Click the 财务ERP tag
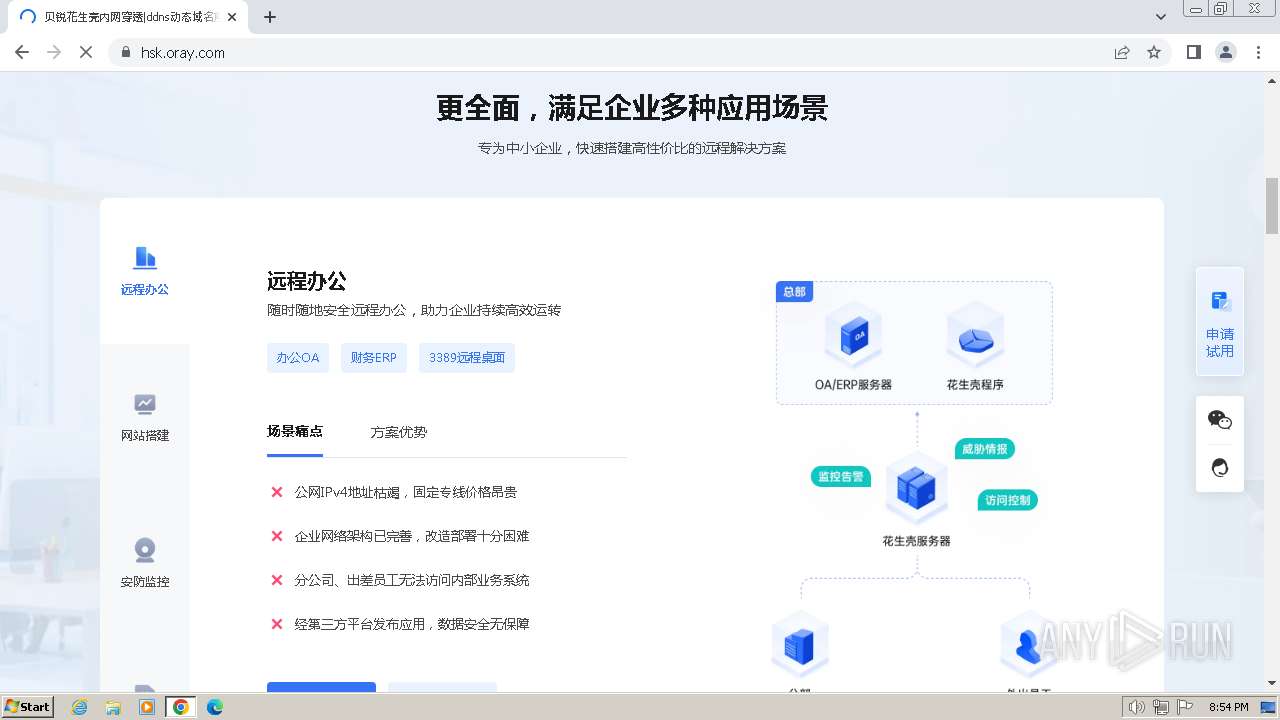Screen dimensions: 1280x720 pos(374,358)
